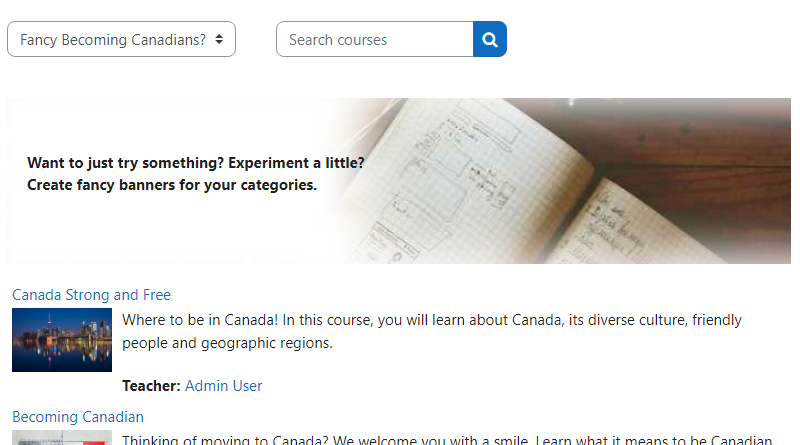Click the "people and geographic regions" text line
This screenshot has height=445, width=800.
(227, 343)
